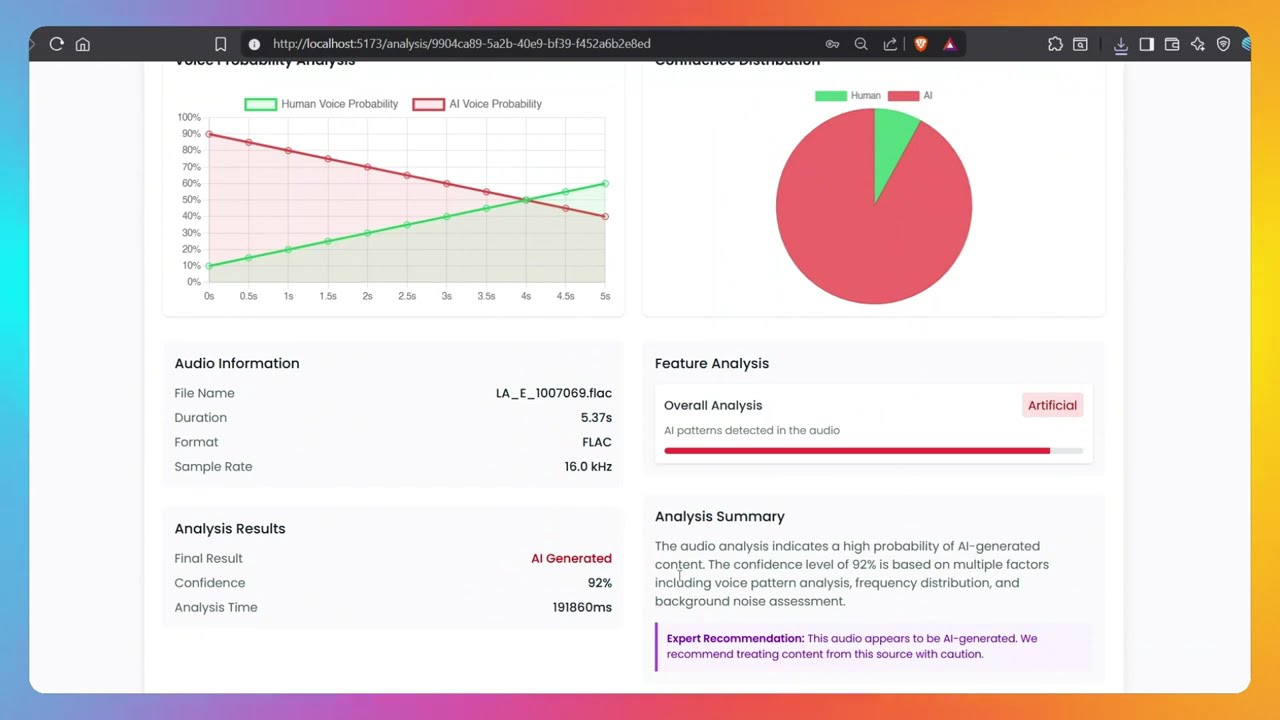1280x720 pixels.
Task: Click the Artificial result badge
Action: point(1052,405)
